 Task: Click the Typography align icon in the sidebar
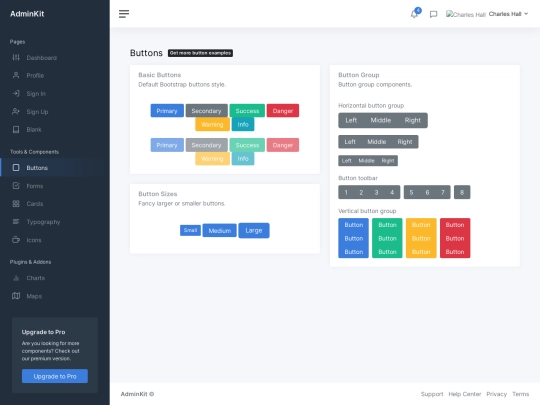tap(16, 221)
